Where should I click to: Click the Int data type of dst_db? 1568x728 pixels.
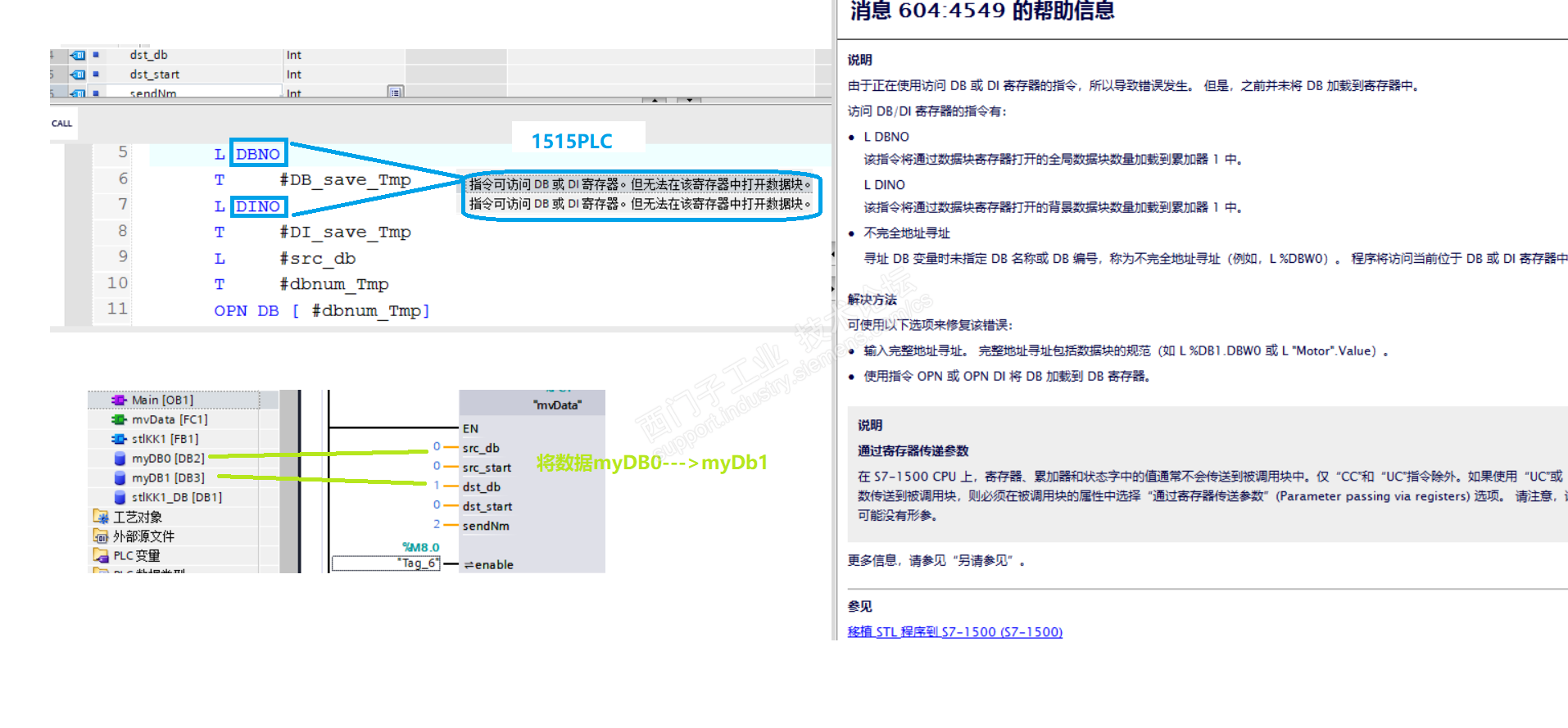tap(294, 55)
